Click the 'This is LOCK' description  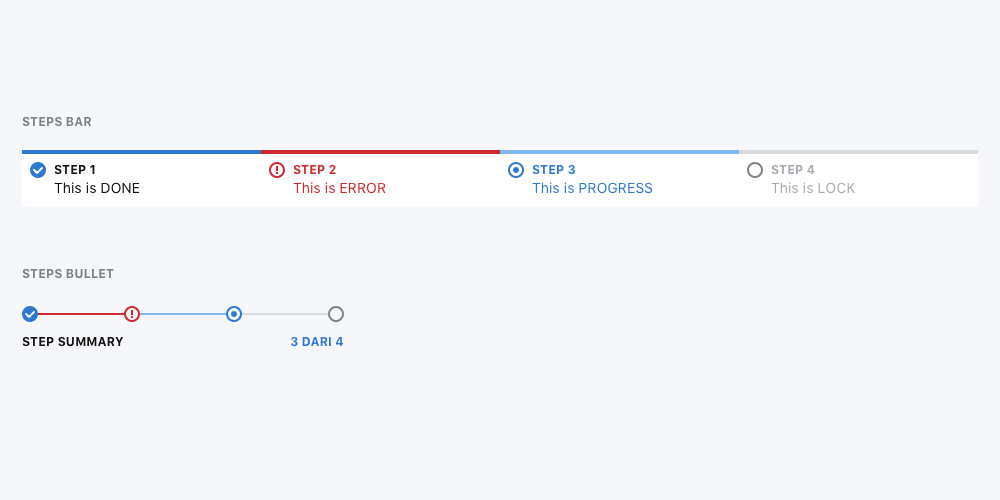coord(813,188)
